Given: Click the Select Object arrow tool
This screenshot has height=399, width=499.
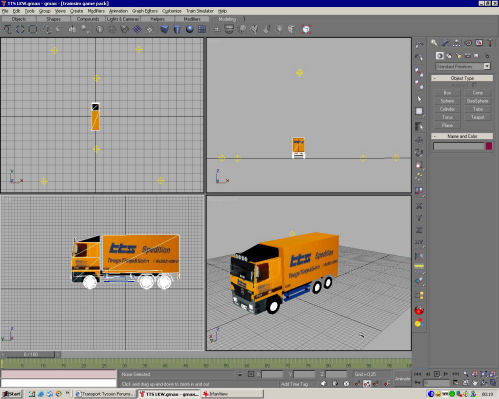Looking at the screenshot, I should 419,99.
